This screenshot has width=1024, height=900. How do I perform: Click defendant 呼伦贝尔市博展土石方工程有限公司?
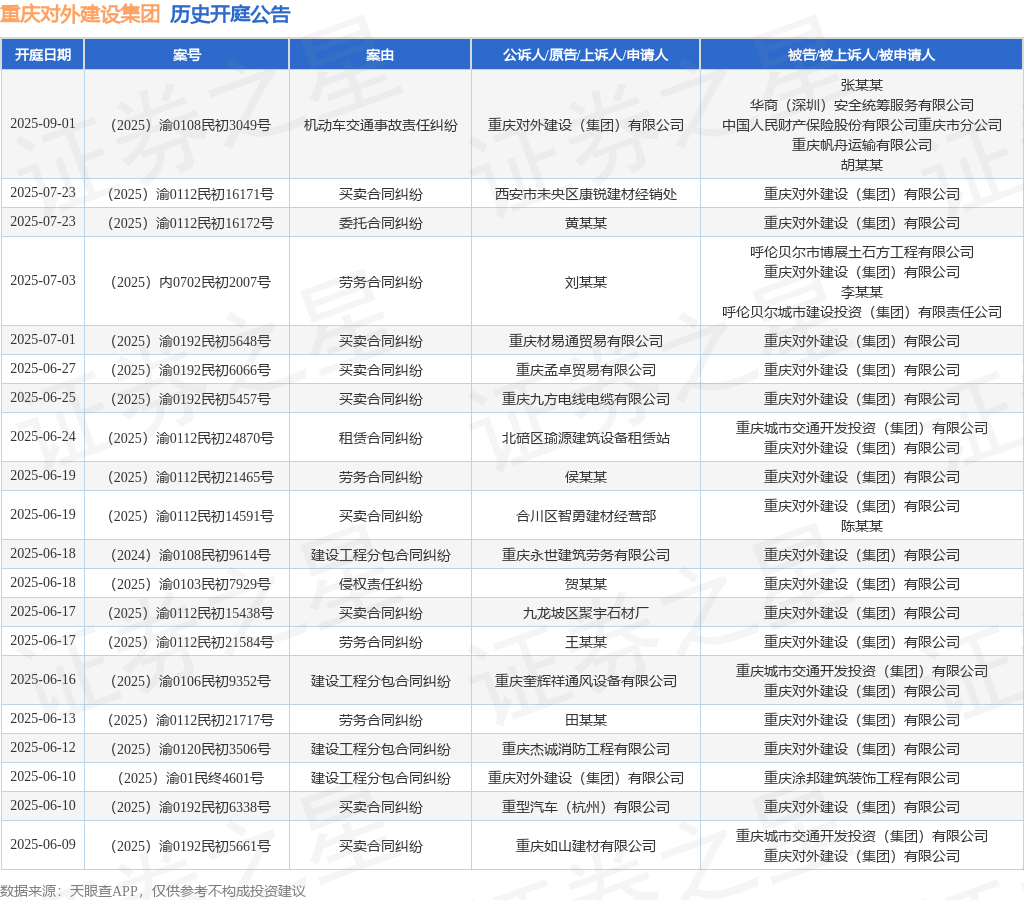(861, 252)
